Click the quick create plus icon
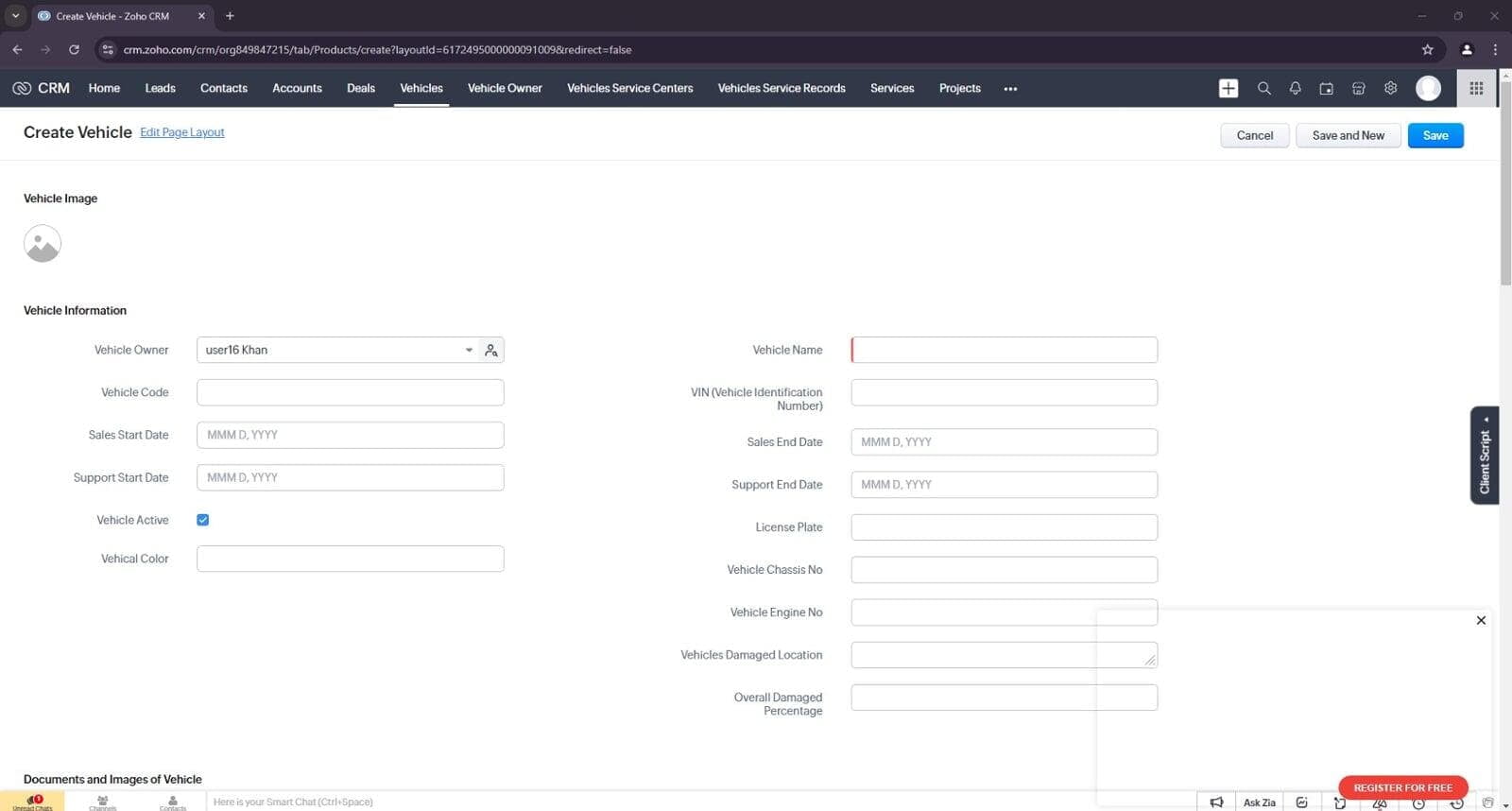Image resolution: width=1512 pixels, height=811 pixels. [1228, 88]
